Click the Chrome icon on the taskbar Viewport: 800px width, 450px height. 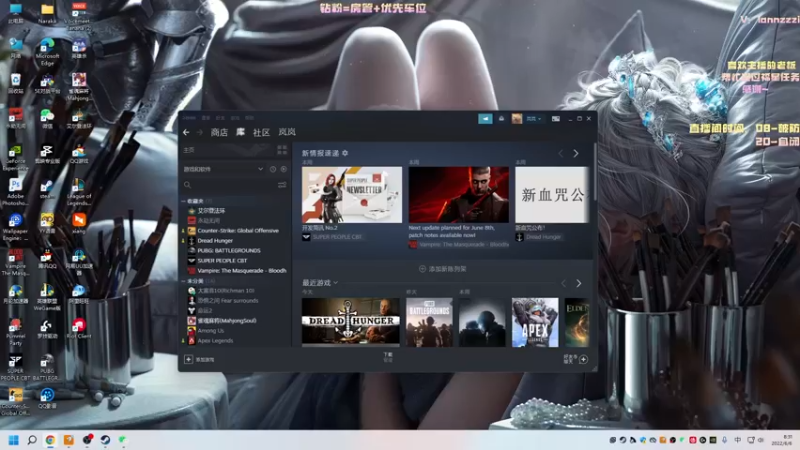(50, 440)
